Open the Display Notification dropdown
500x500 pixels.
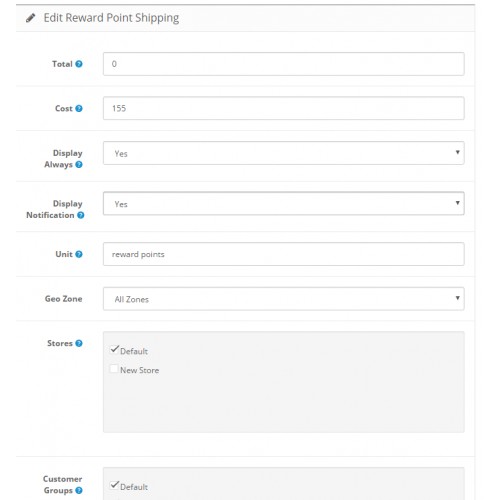coord(284,203)
